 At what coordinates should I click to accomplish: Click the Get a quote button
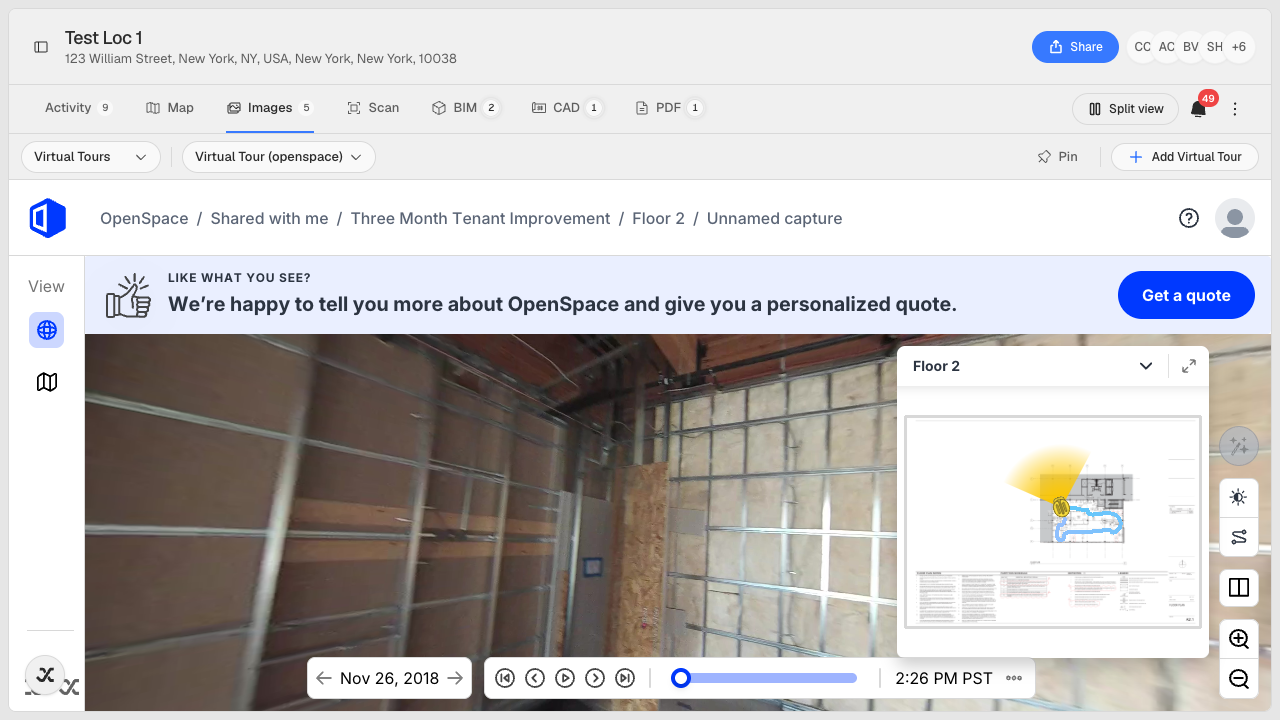pos(1186,295)
